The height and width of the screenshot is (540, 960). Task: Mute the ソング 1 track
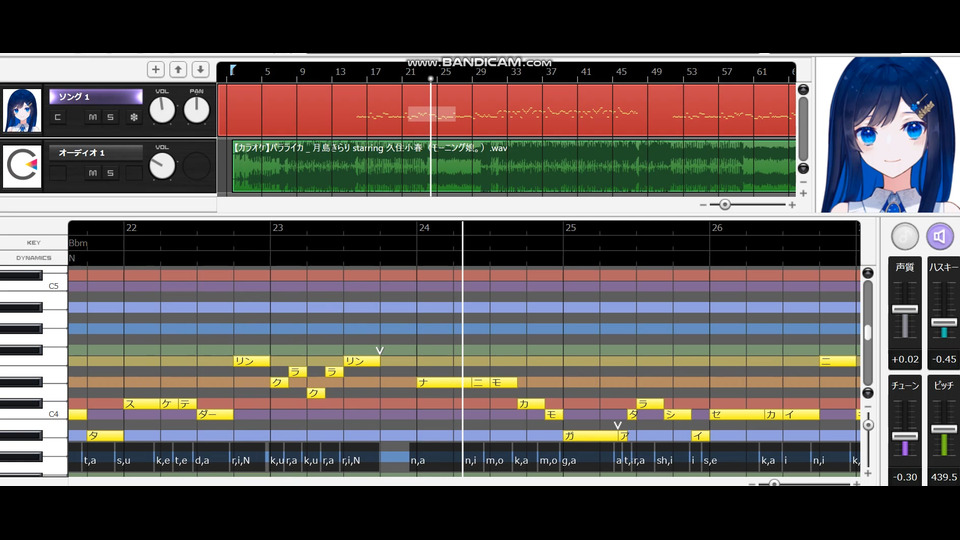[x=92, y=117]
